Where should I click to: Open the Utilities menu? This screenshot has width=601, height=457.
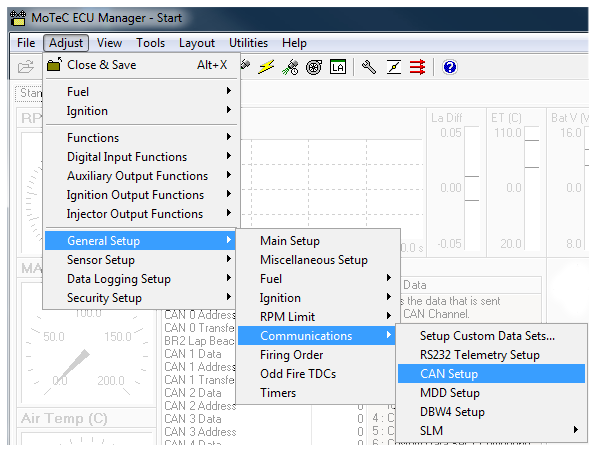coord(248,43)
